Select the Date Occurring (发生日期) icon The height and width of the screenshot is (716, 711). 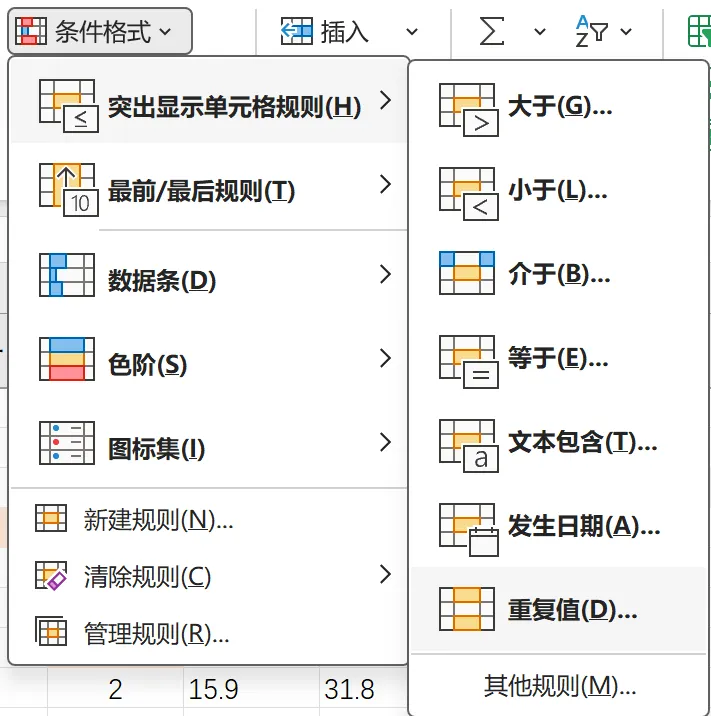(x=467, y=526)
